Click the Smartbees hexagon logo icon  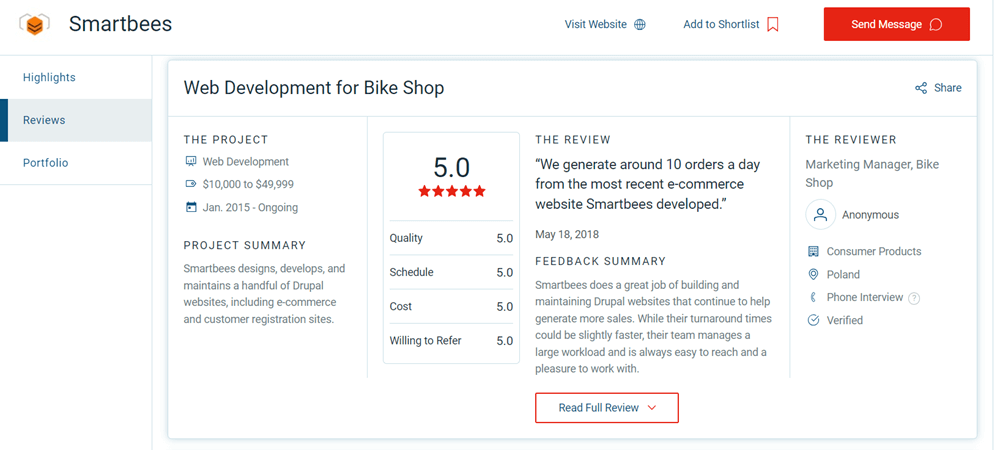pos(34,25)
